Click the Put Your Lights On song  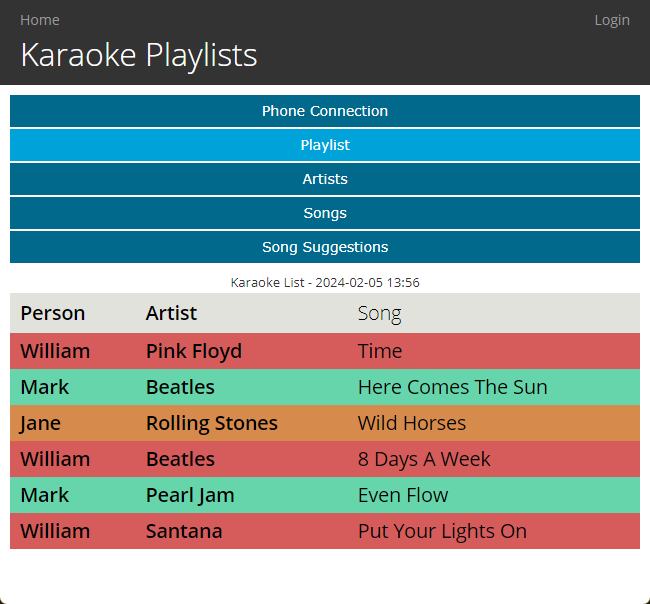tap(442, 531)
